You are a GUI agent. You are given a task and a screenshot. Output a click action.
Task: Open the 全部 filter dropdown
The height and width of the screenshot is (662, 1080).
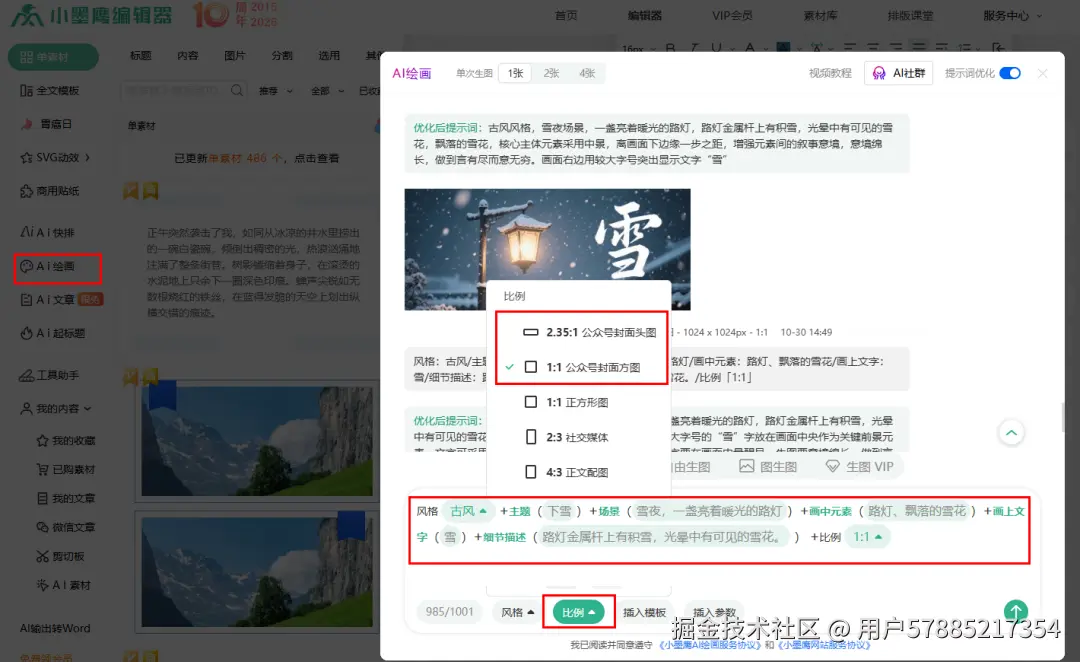(x=327, y=90)
